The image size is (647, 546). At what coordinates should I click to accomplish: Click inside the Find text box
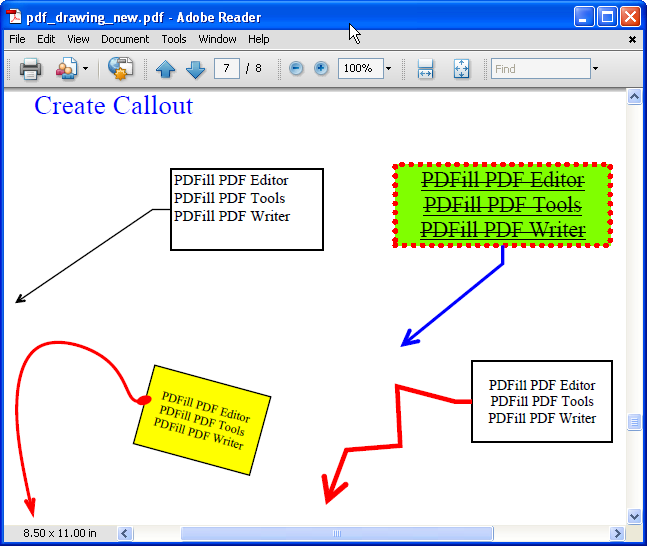pyautogui.click(x=540, y=69)
